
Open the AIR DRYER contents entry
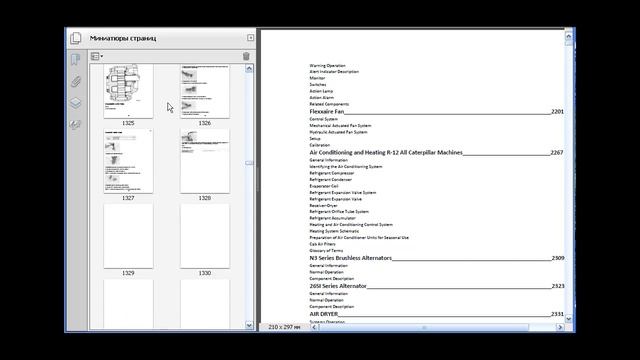click(x=436, y=314)
